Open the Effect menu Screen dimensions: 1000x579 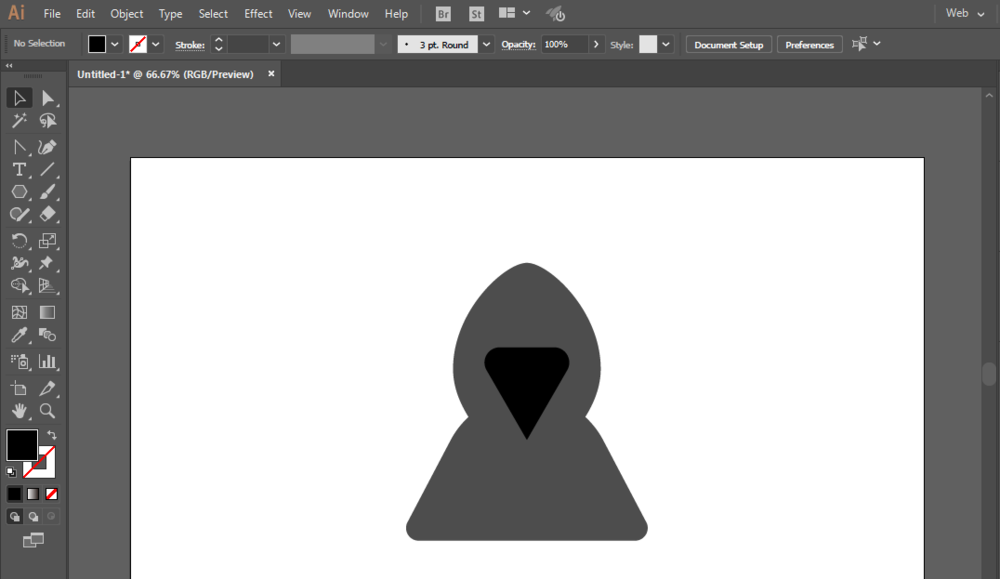(258, 14)
